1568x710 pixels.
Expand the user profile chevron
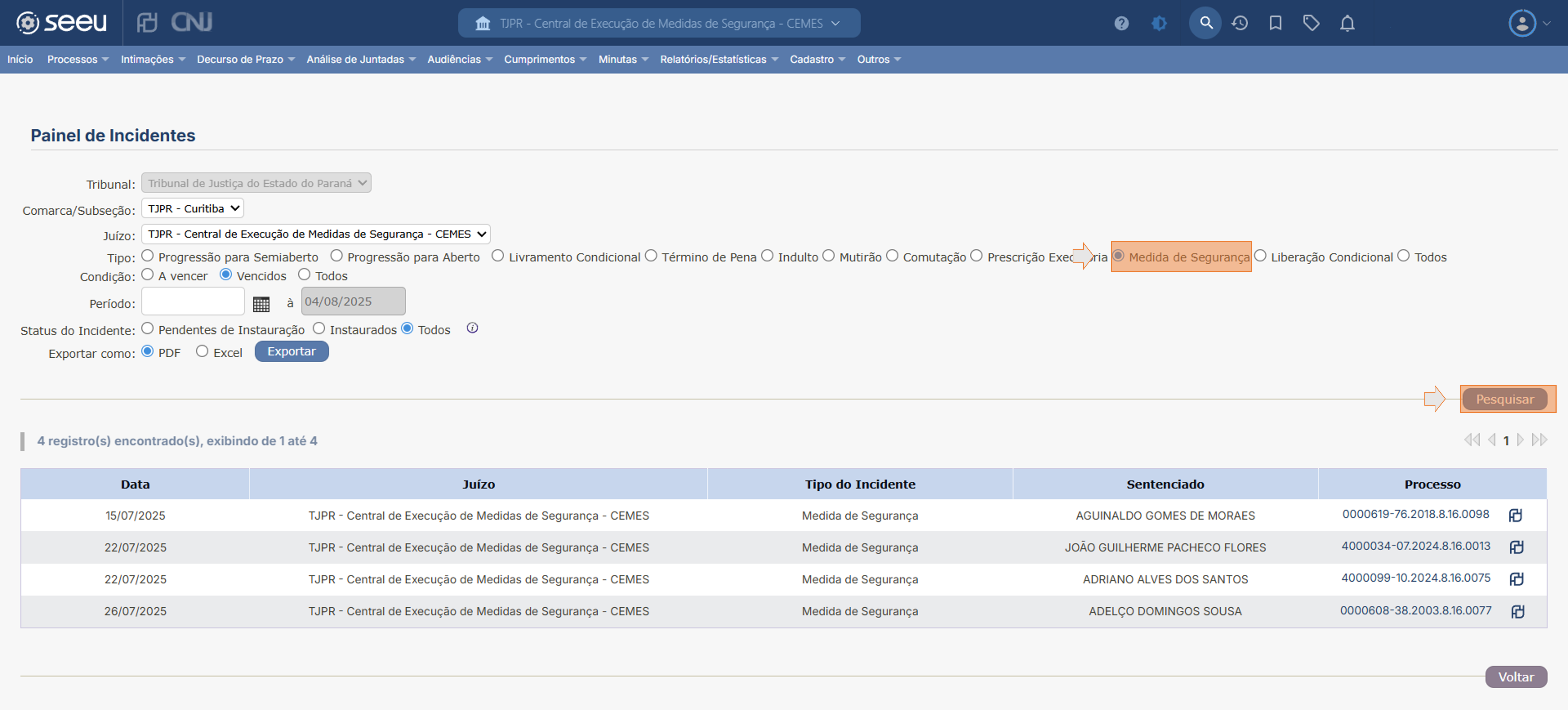coord(1547,24)
